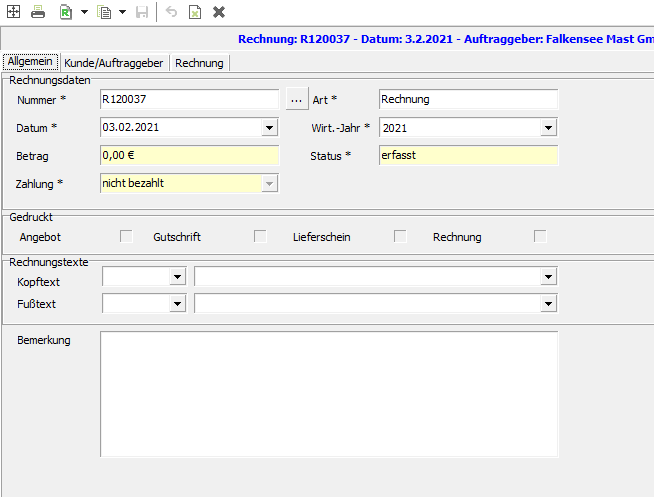Click the grayed-out save disk icon
The height and width of the screenshot is (497, 654).
click(x=142, y=12)
